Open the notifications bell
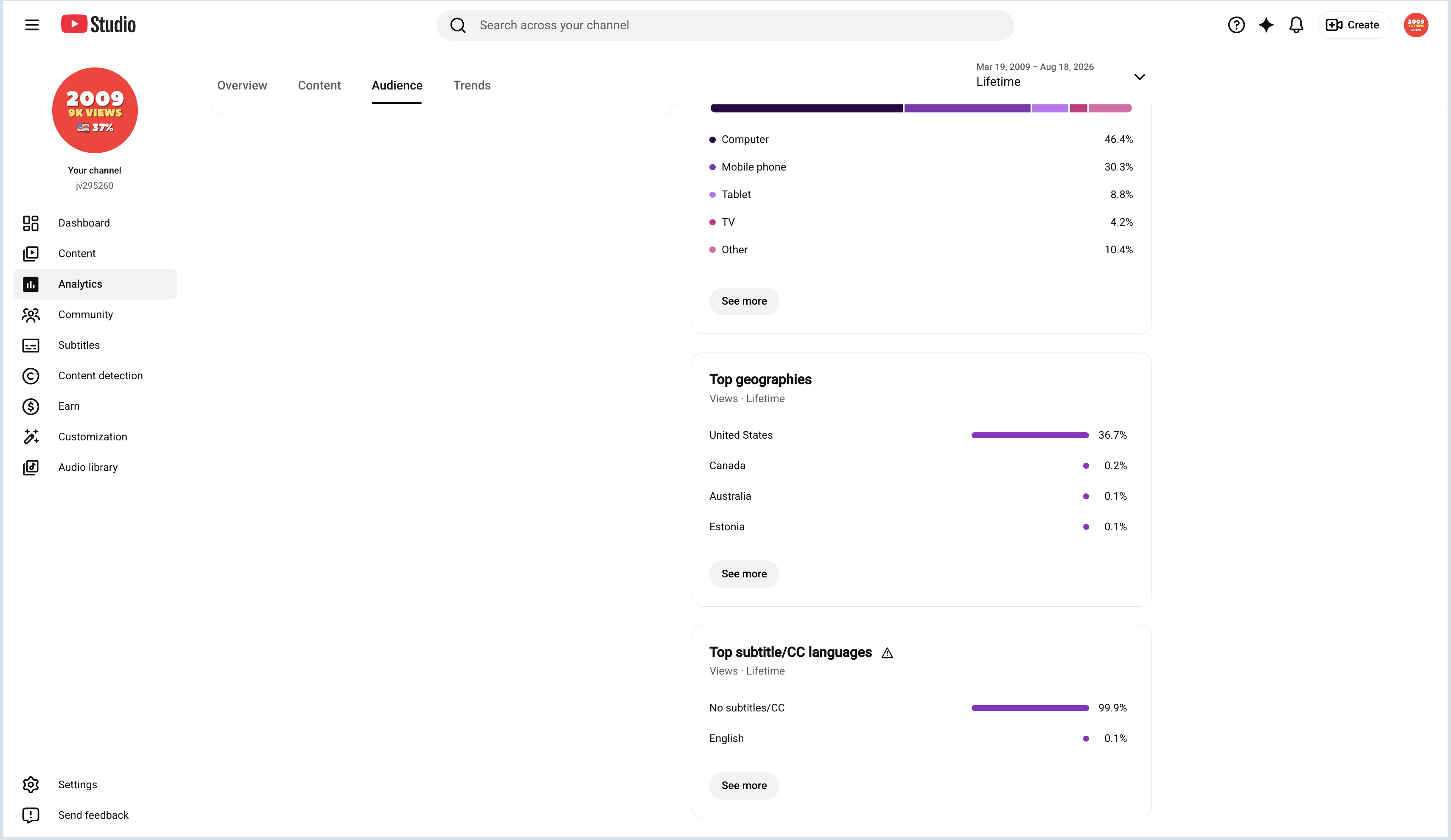 pyautogui.click(x=1296, y=25)
